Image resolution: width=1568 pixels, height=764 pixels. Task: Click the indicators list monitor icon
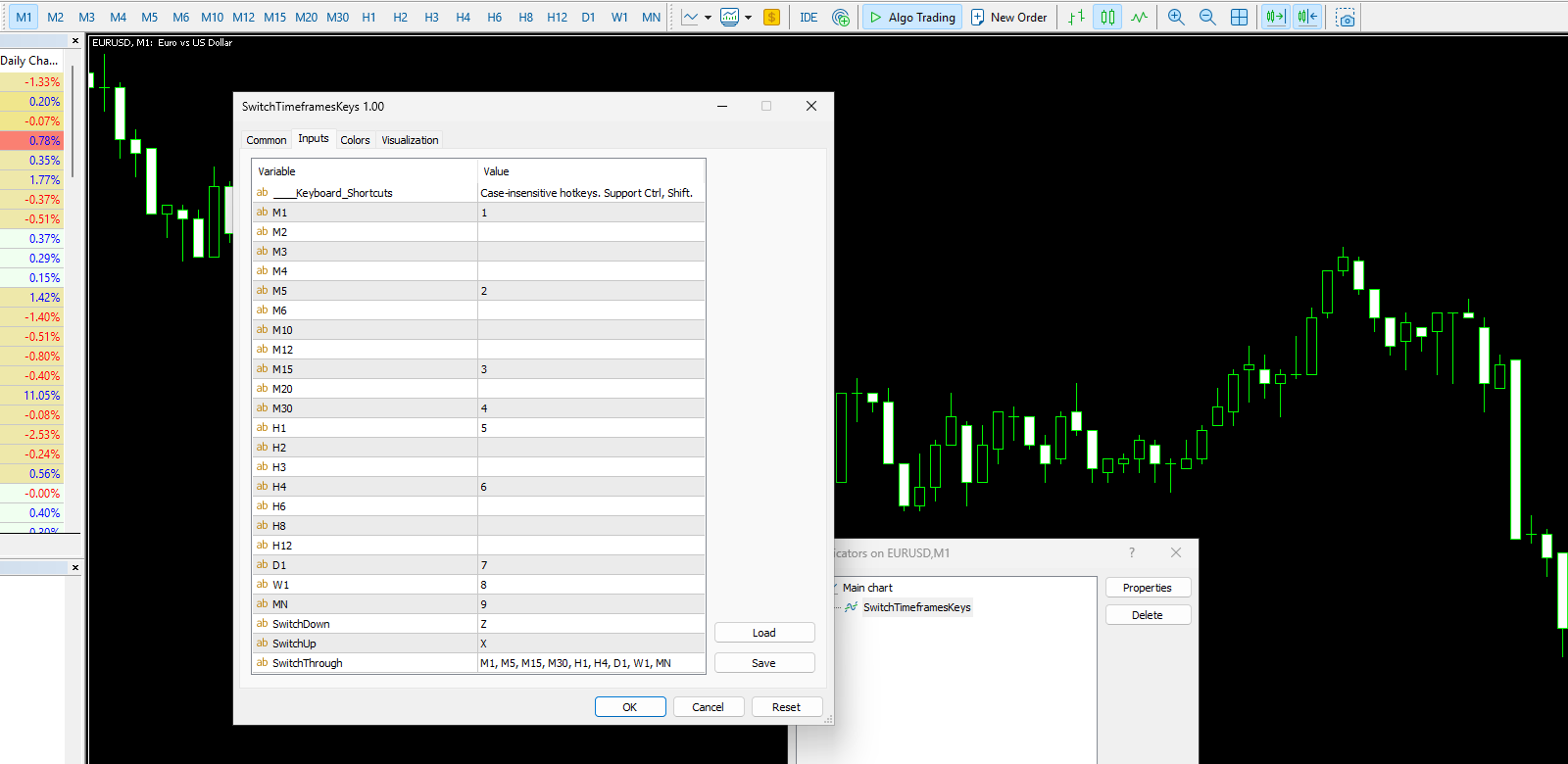[729, 17]
